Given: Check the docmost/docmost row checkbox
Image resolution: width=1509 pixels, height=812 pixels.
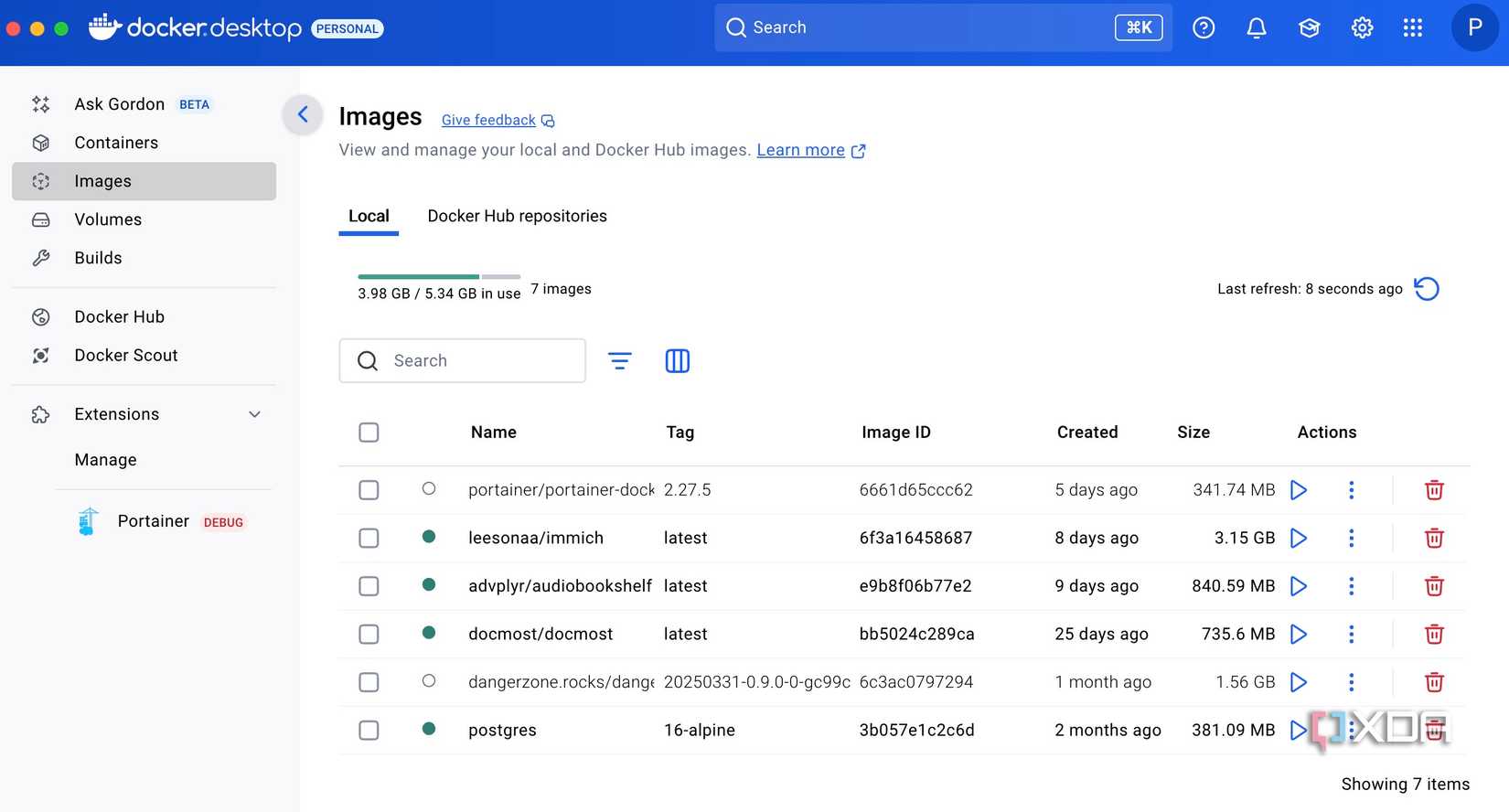Looking at the screenshot, I should tap(369, 635).
